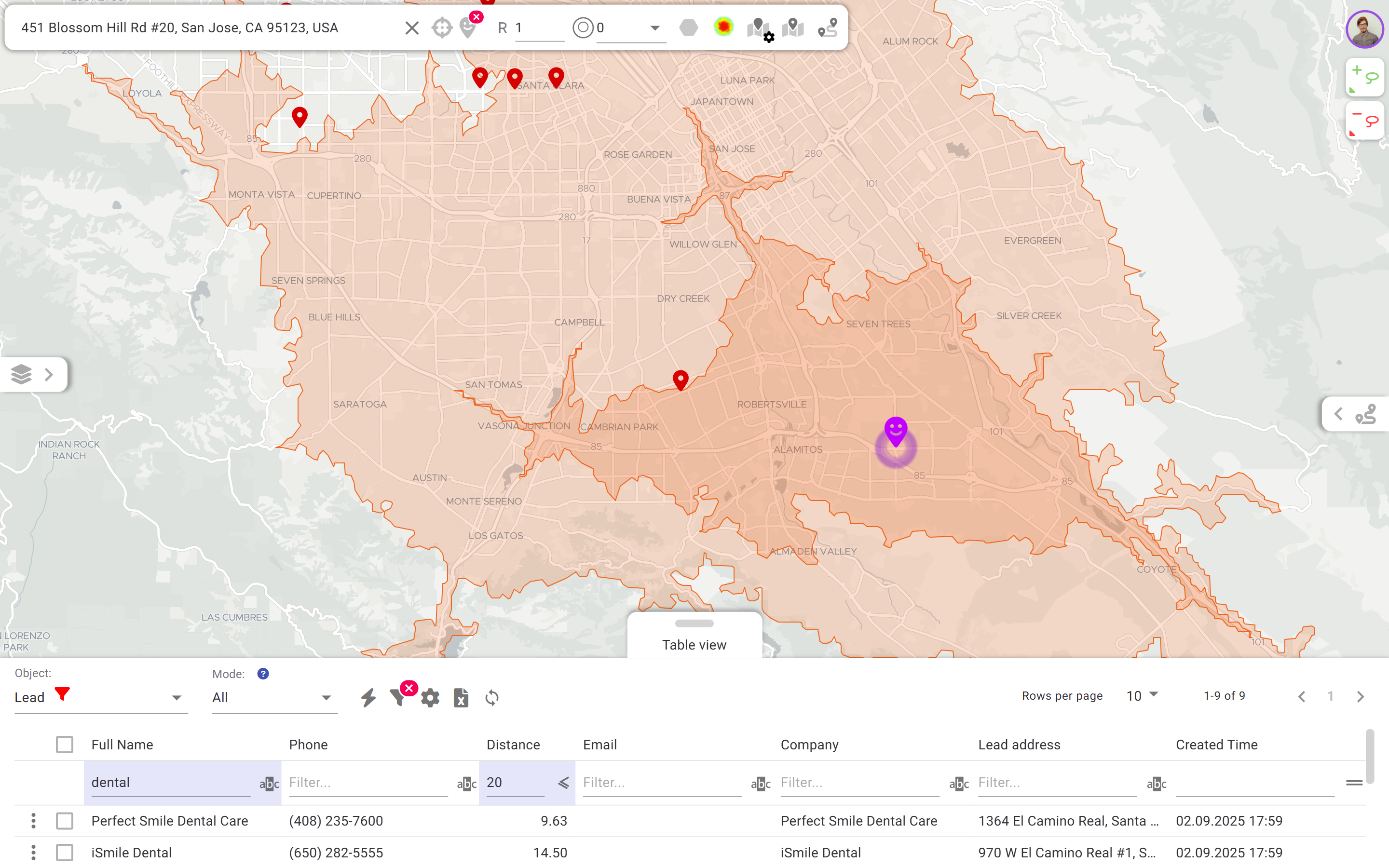Viewport: 1389px width, 868px height.
Task: Sort by the Distance column header
Action: click(513, 745)
